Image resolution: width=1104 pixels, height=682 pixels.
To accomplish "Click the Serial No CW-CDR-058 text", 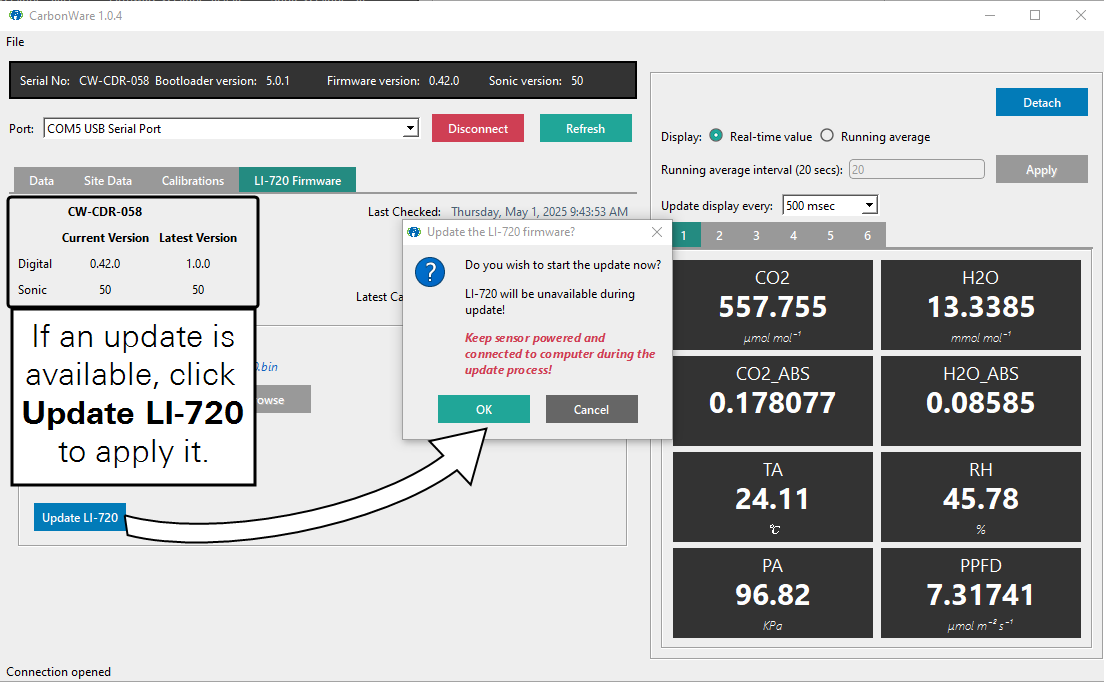I will [84, 80].
